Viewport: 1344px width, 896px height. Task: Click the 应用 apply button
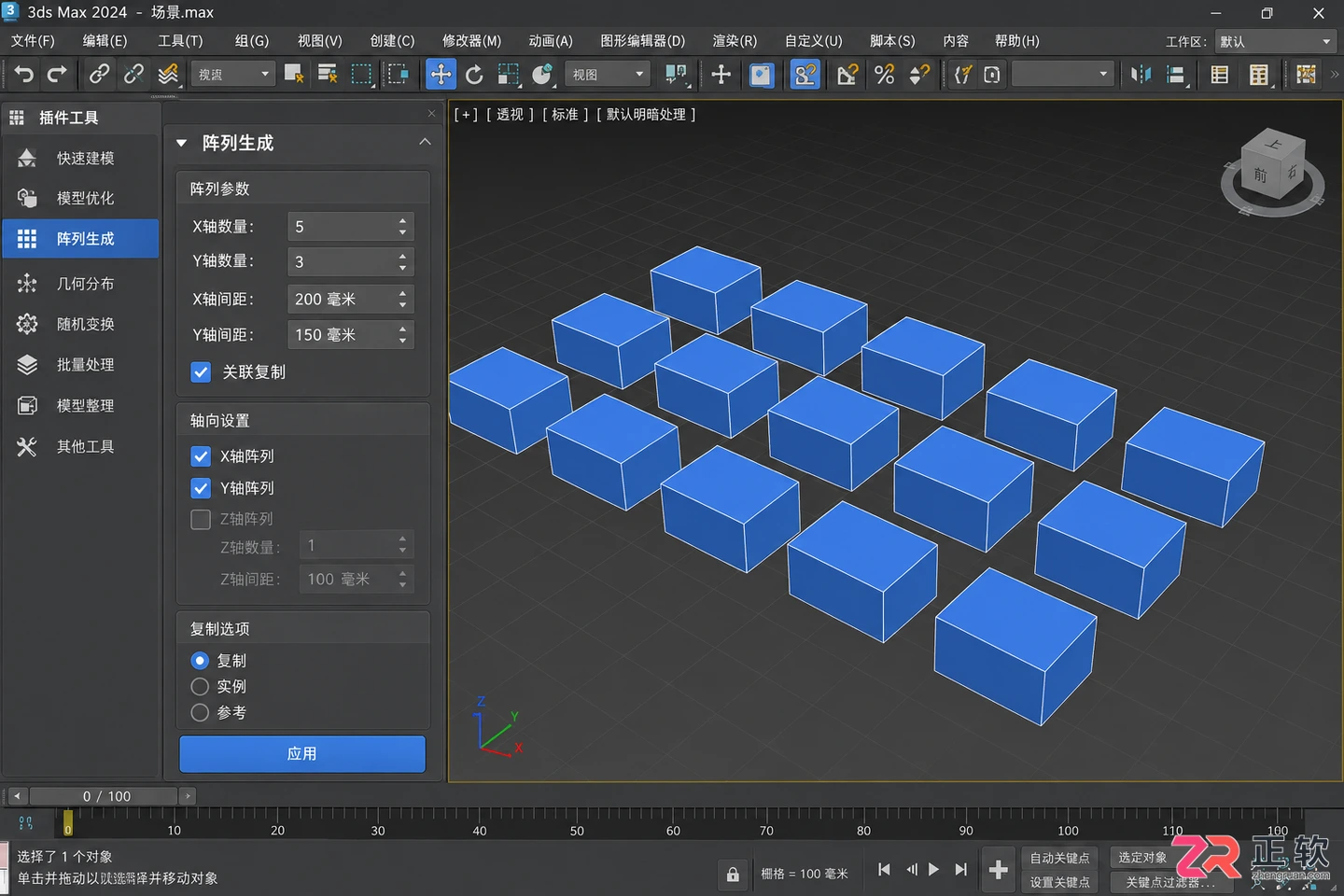(302, 754)
